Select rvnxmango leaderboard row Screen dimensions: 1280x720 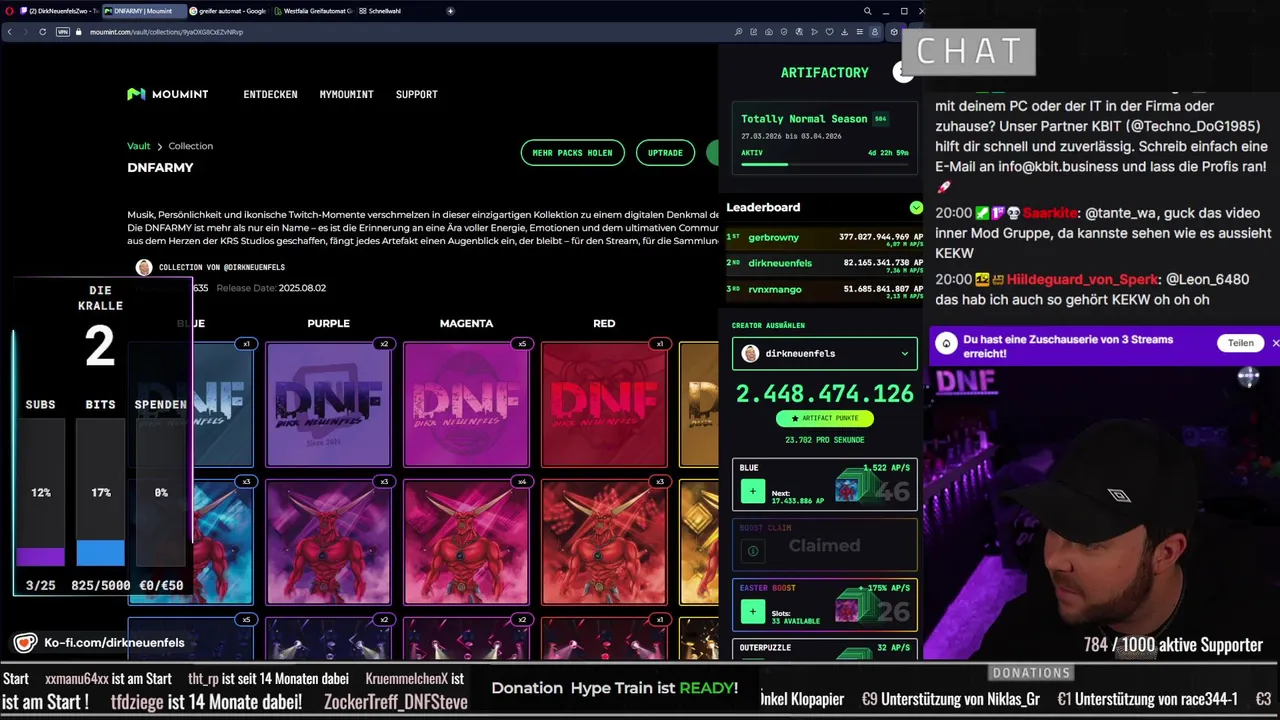pos(825,290)
